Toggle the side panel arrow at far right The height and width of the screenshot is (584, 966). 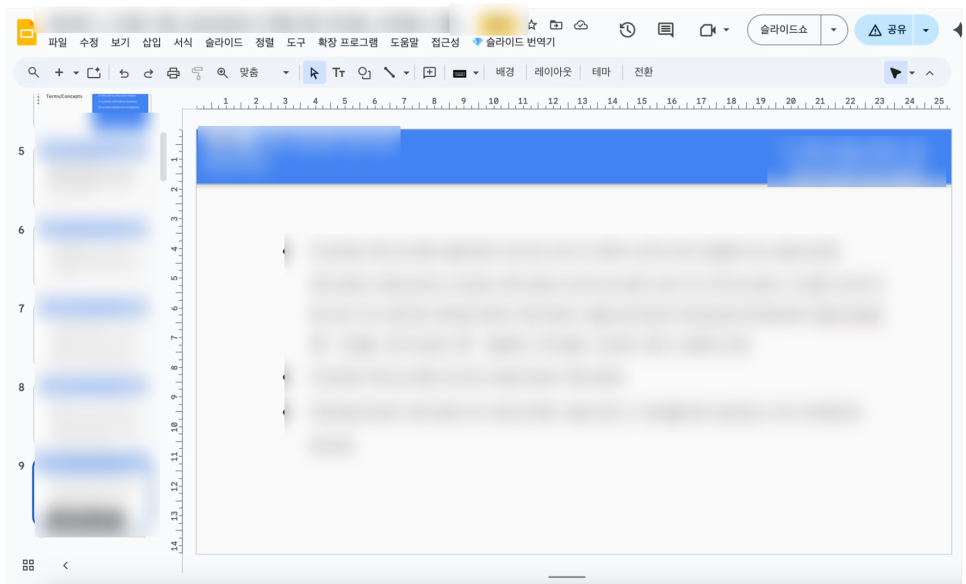[957, 30]
